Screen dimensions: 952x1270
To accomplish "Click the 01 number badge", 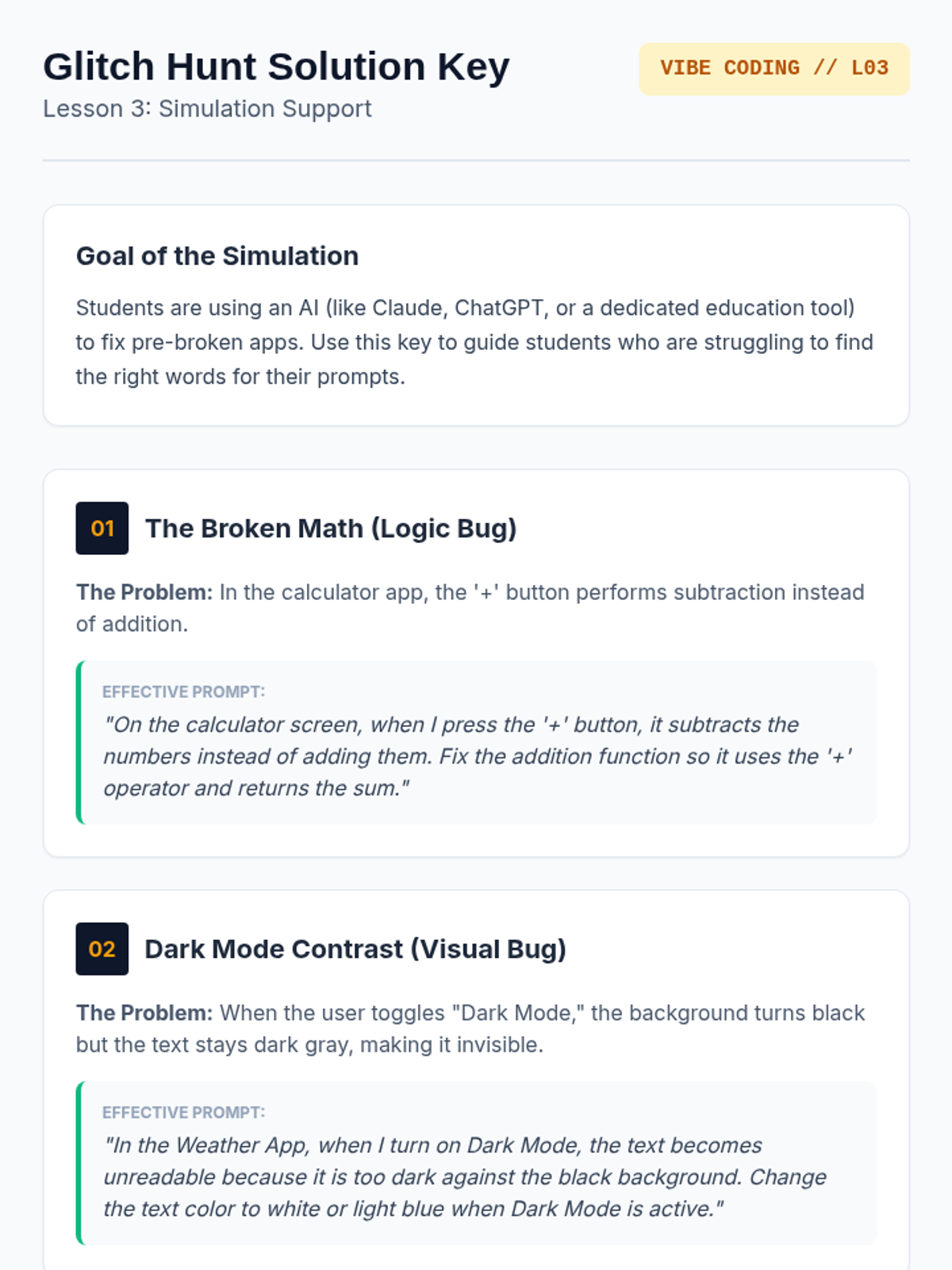I will click(102, 528).
